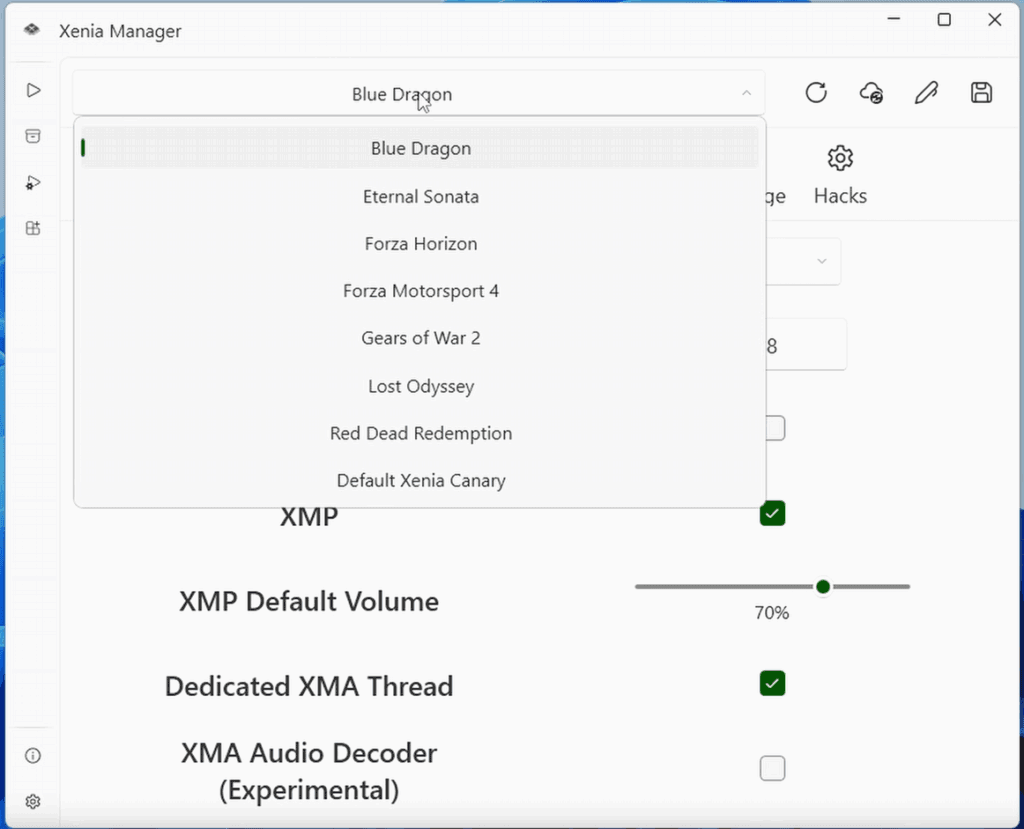Click the XMP Default Volume label
The width and height of the screenshot is (1024, 829).
click(309, 602)
